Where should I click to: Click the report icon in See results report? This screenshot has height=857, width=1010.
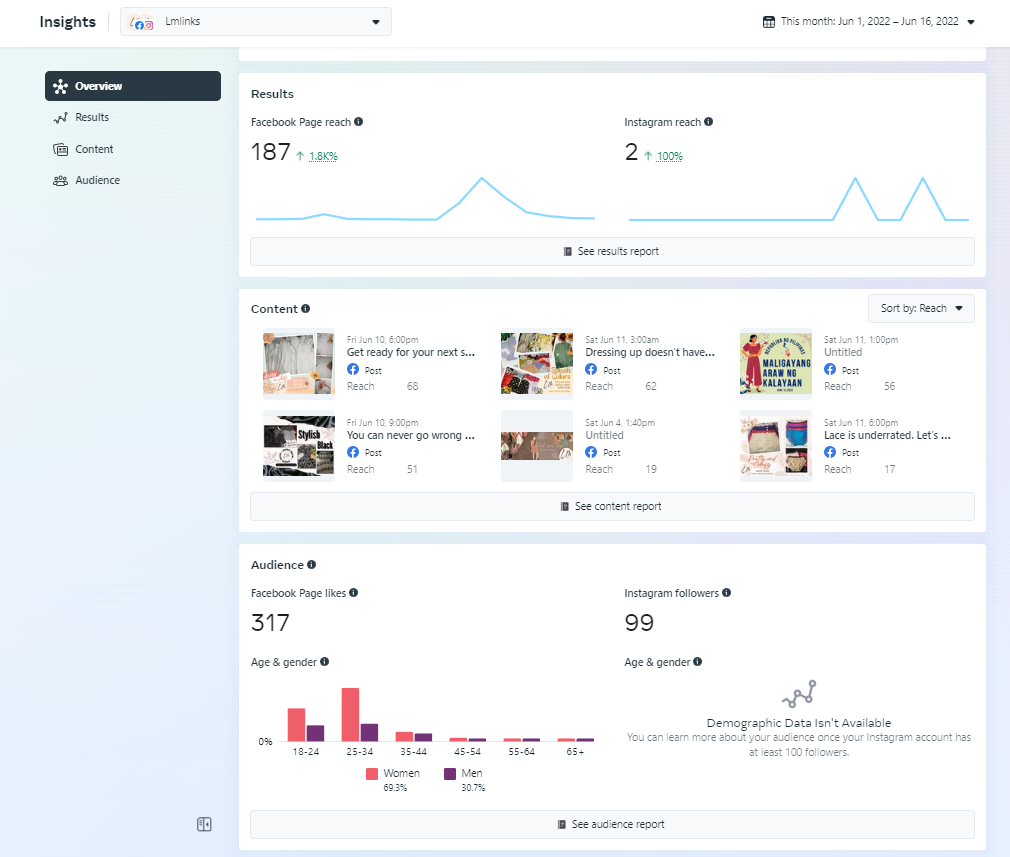(567, 251)
